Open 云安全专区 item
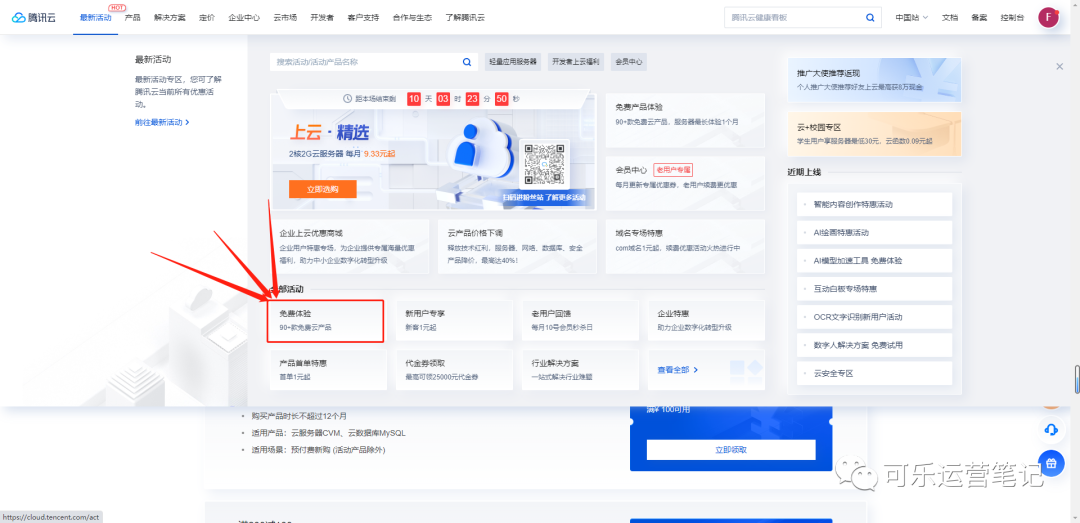 pos(874,373)
